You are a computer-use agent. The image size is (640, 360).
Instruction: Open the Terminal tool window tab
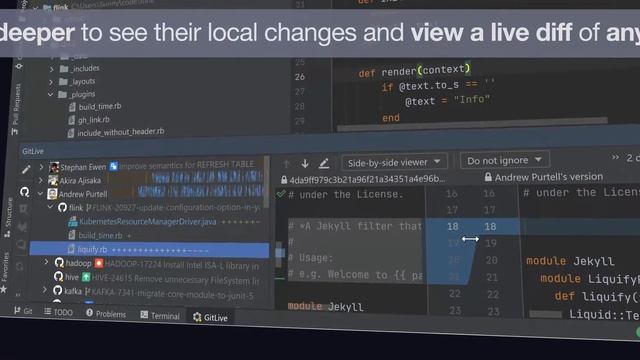[x=160, y=316]
